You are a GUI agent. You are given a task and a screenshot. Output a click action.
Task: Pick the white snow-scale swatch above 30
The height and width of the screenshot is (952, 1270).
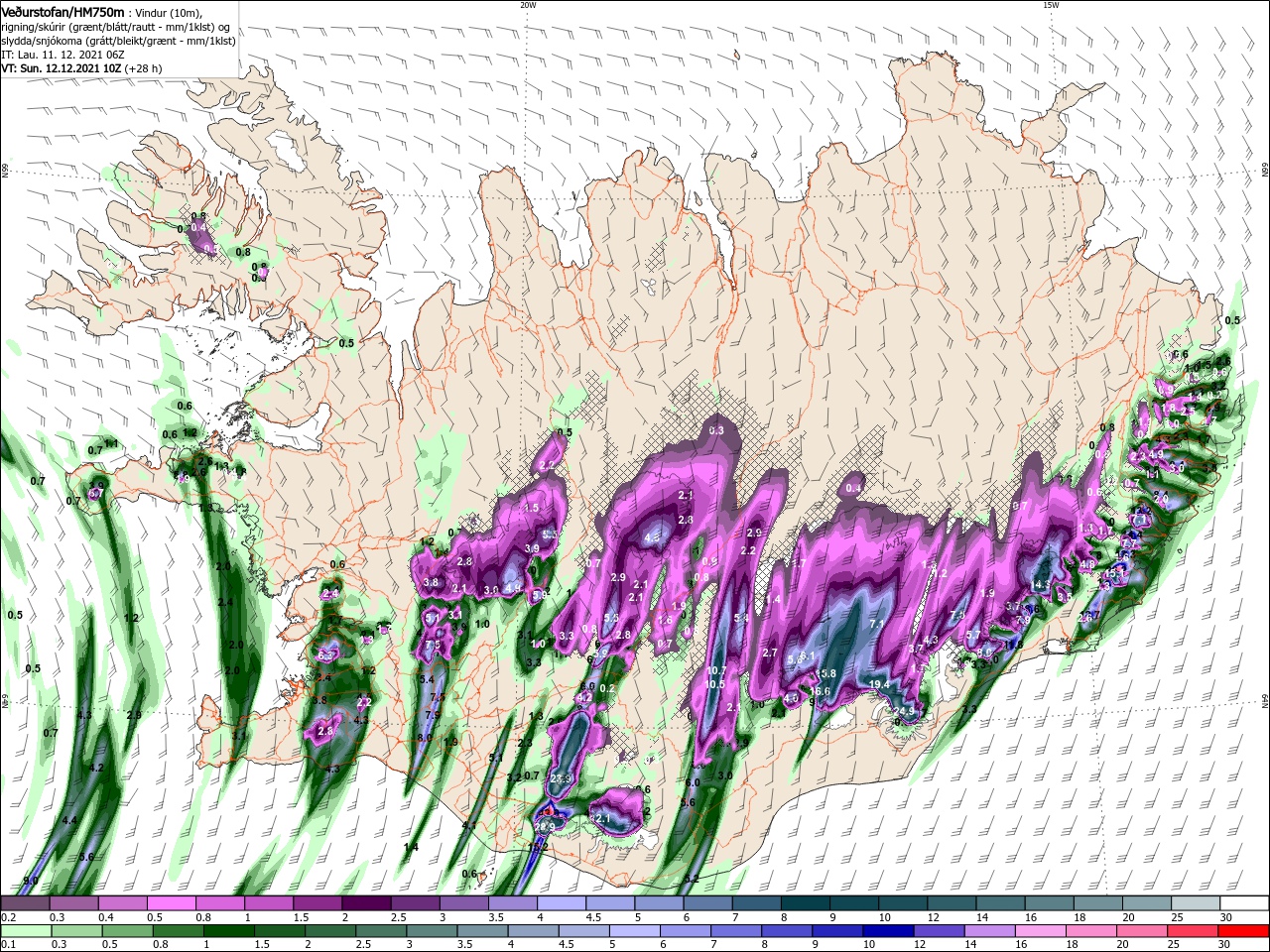[1243, 902]
